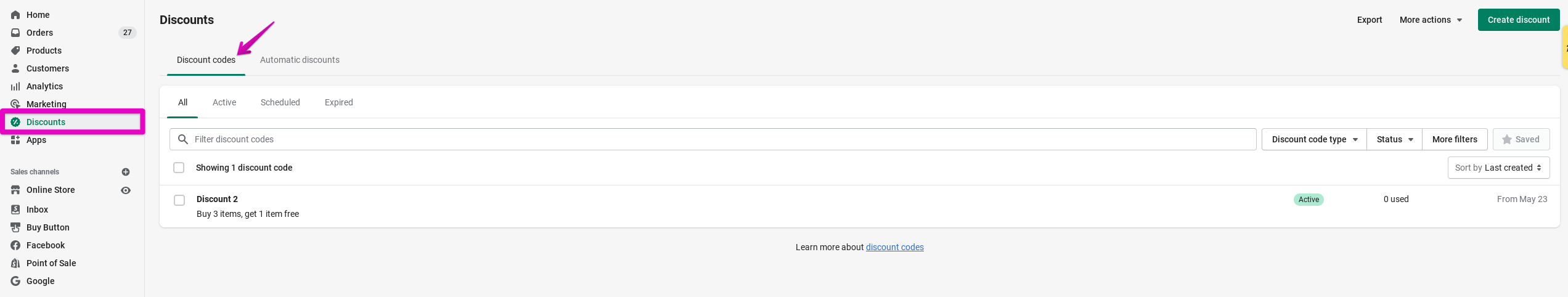Add a sales channel with plus icon
The width and height of the screenshot is (1568, 297).
point(126,172)
